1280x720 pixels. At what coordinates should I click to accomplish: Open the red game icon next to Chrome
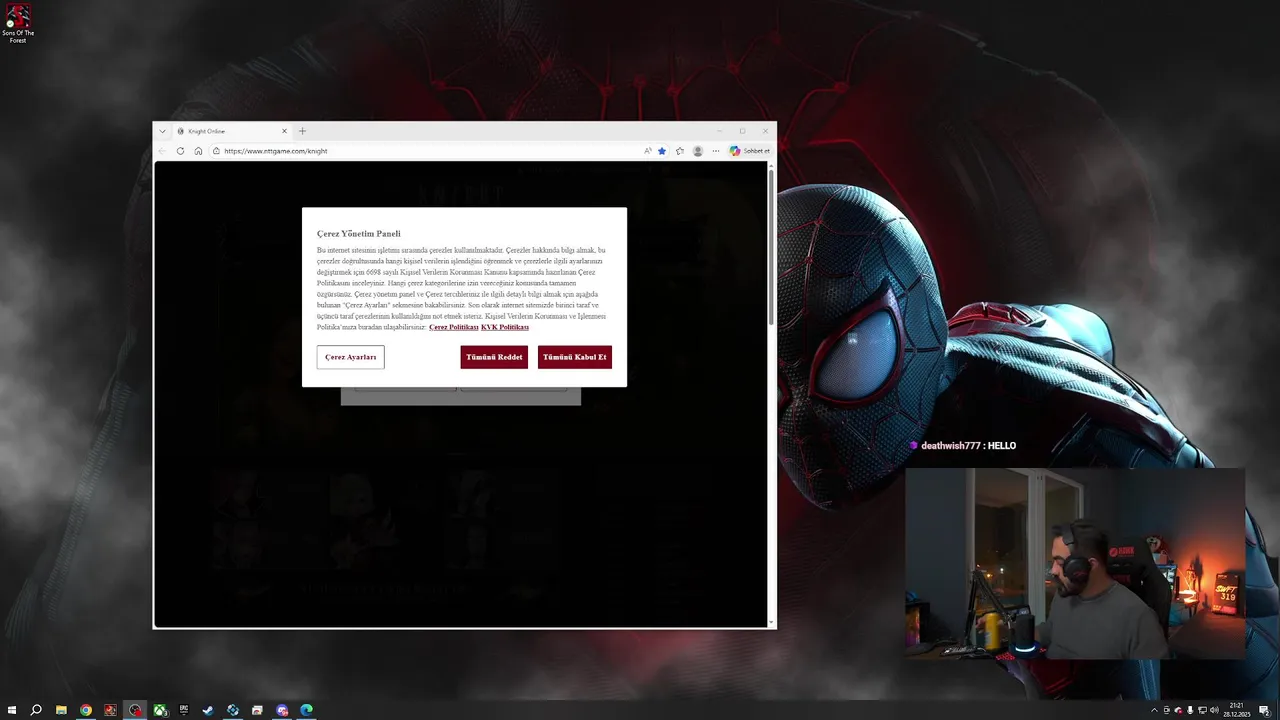click(110, 710)
